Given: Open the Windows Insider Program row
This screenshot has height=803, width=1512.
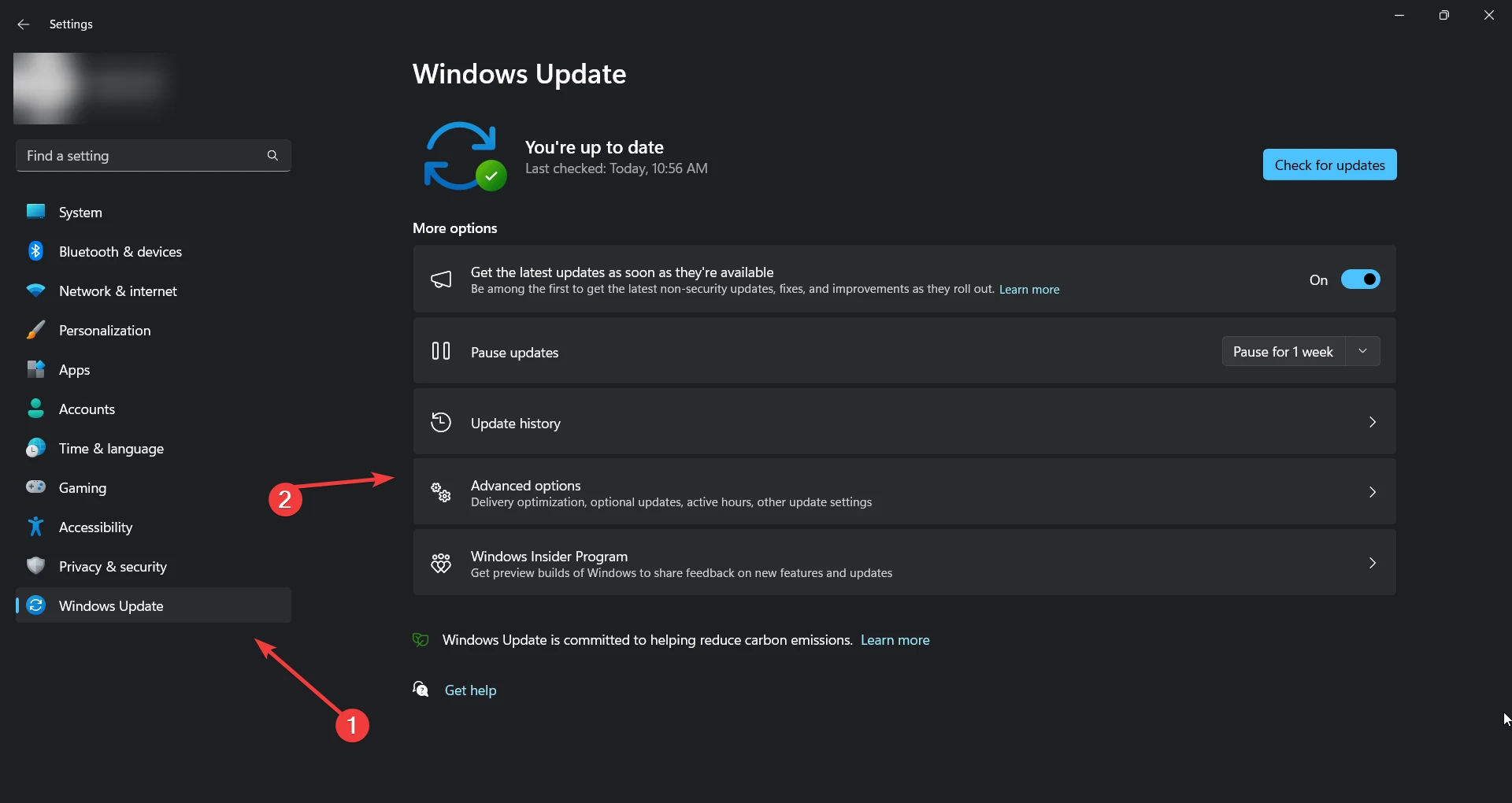Looking at the screenshot, I should (x=904, y=563).
